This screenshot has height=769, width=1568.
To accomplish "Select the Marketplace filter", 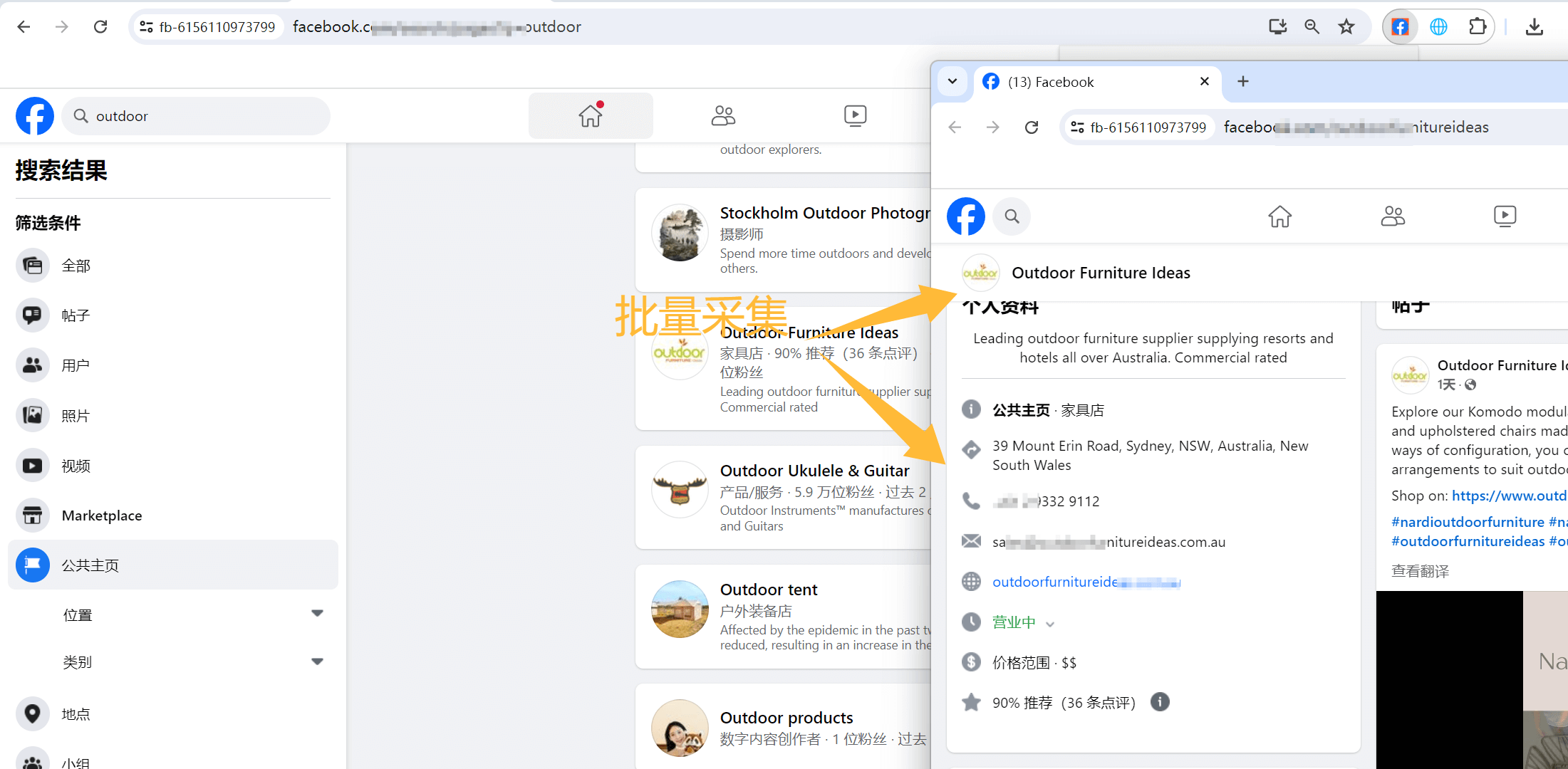I will [172, 516].
